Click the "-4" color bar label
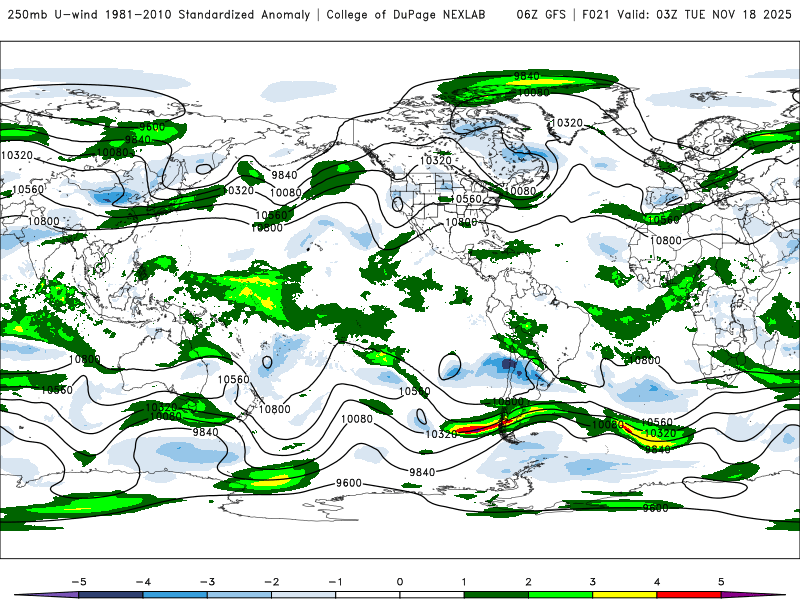 [x=143, y=582]
